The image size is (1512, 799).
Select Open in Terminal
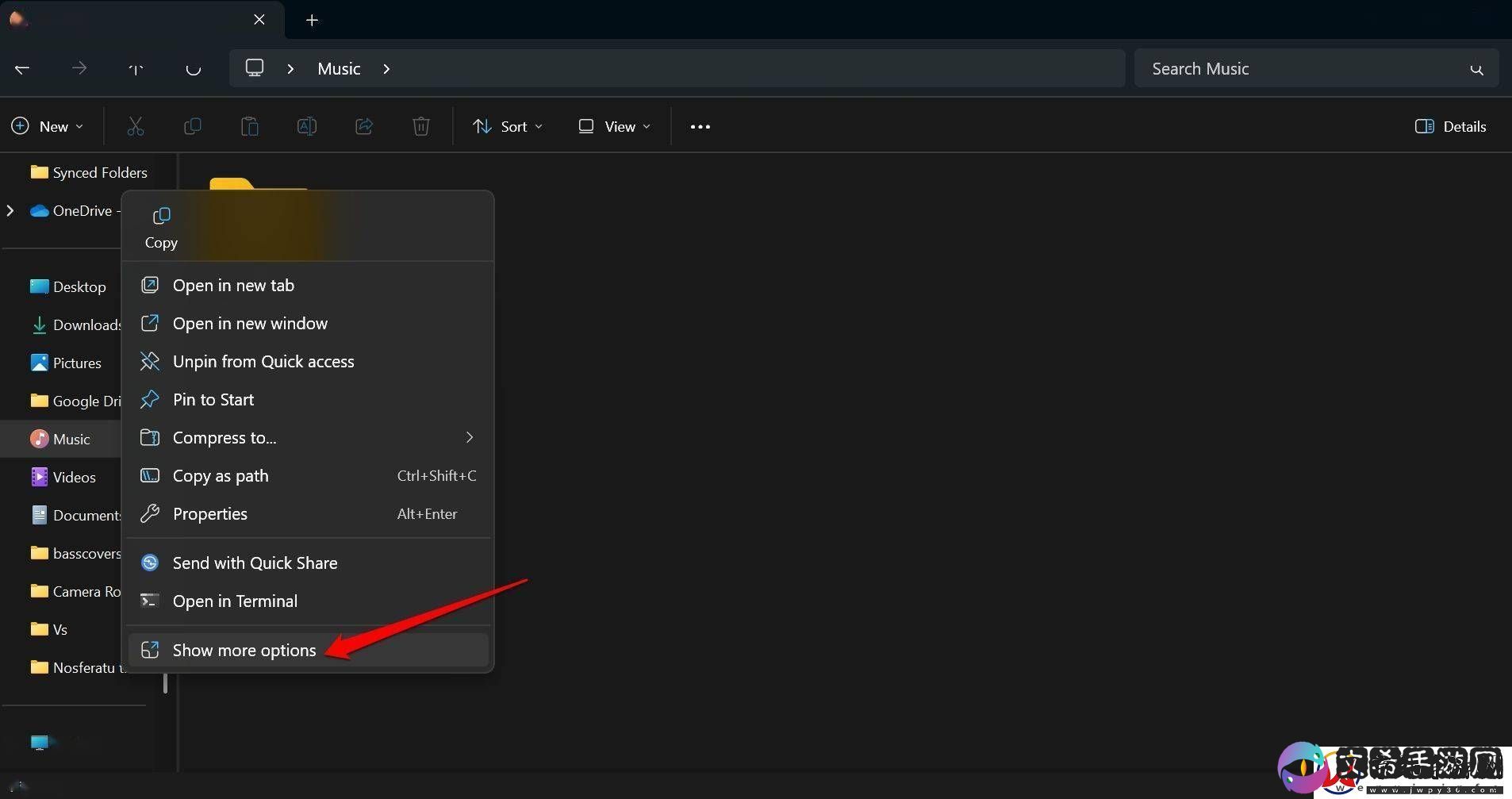(x=308, y=601)
